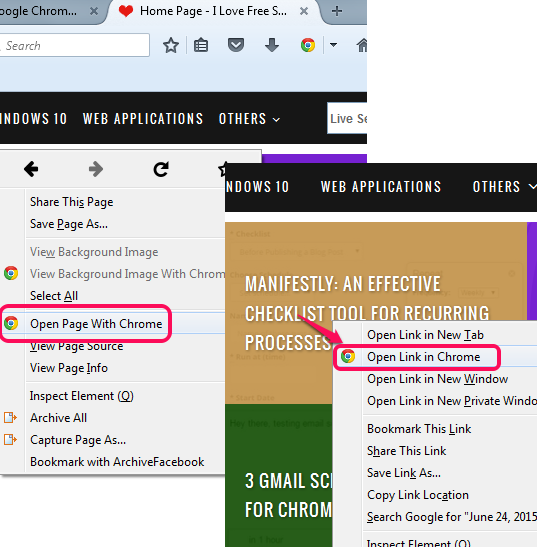This screenshot has width=537, height=547.
Task: Click the red heart favicon on tab
Action: tap(126, 11)
